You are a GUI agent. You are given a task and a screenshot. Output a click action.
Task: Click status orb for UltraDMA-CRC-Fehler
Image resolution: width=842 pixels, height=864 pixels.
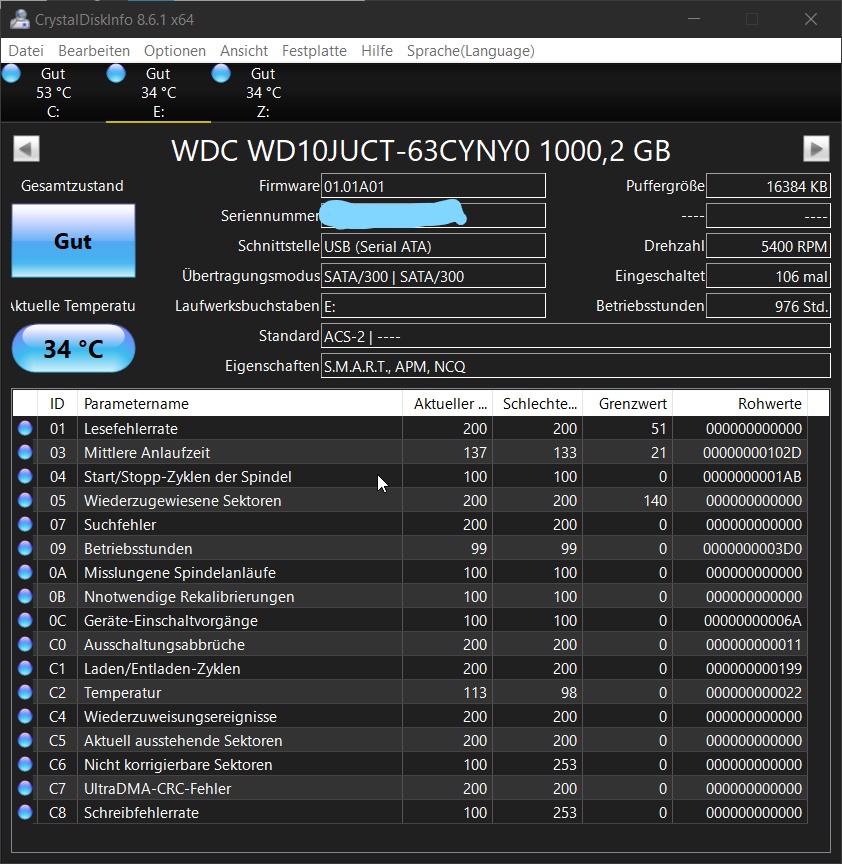[25, 788]
